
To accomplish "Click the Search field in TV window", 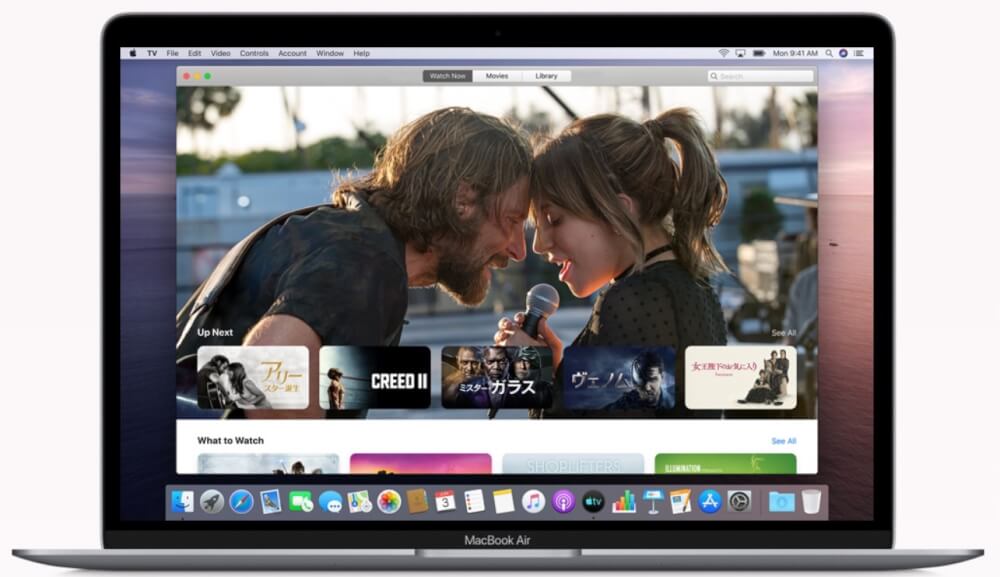I will pyautogui.click(x=761, y=76).
